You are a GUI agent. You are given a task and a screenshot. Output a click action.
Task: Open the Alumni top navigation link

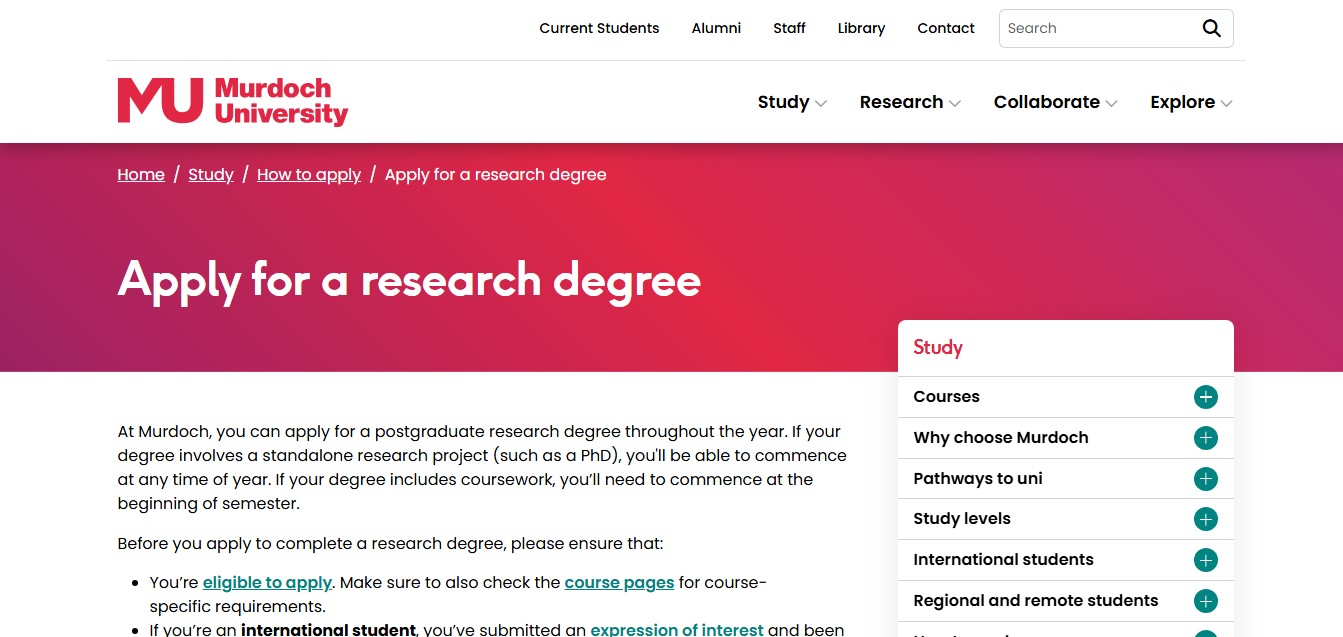pyautogui.click(x=716, y=28)
